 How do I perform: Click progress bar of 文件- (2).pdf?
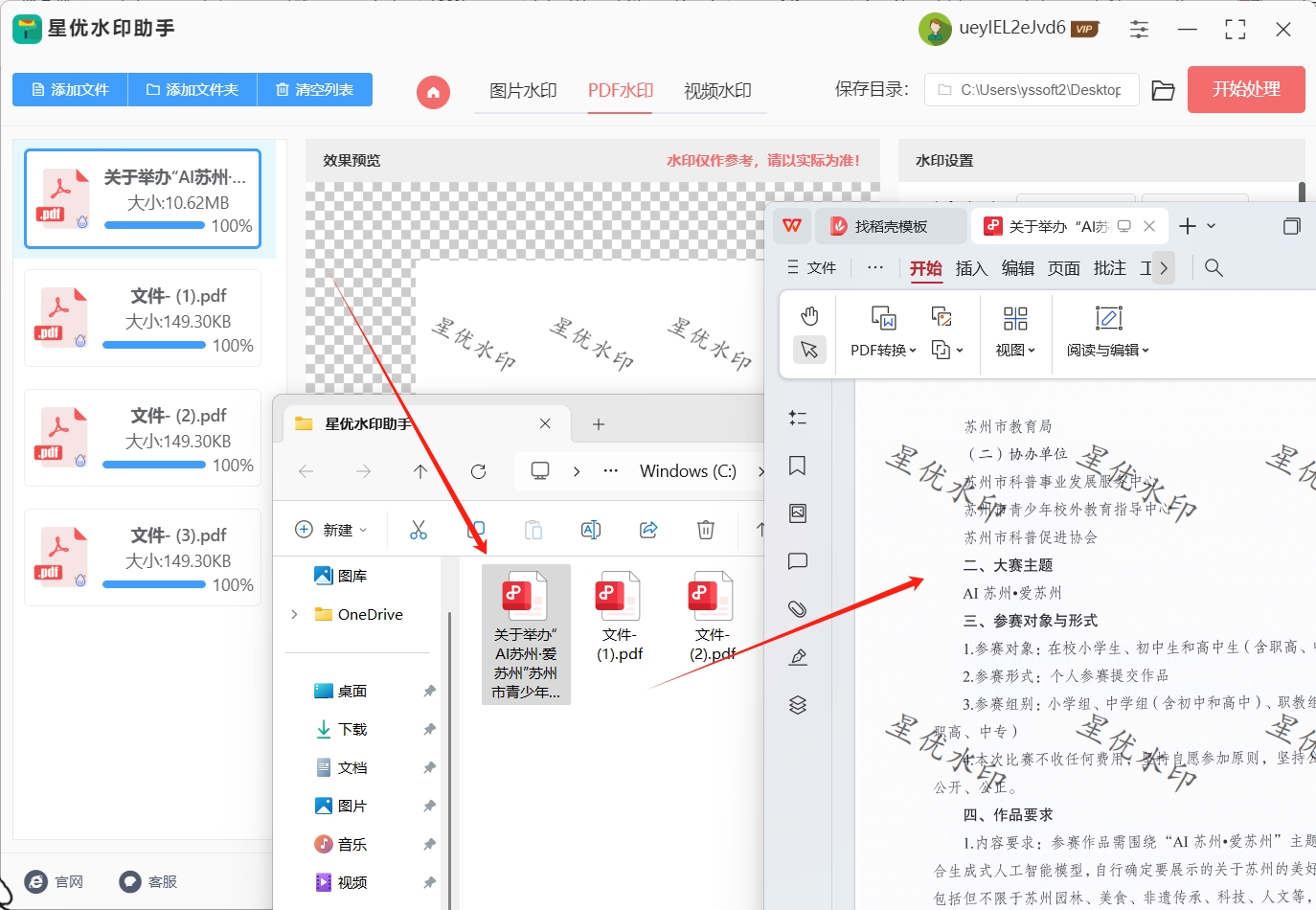(x=154, y=465)
